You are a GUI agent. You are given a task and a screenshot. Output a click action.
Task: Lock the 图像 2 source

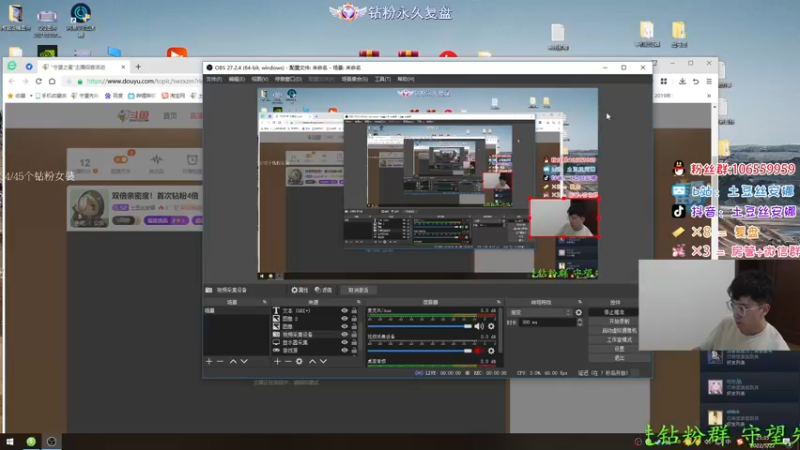[x=354, y=318]
